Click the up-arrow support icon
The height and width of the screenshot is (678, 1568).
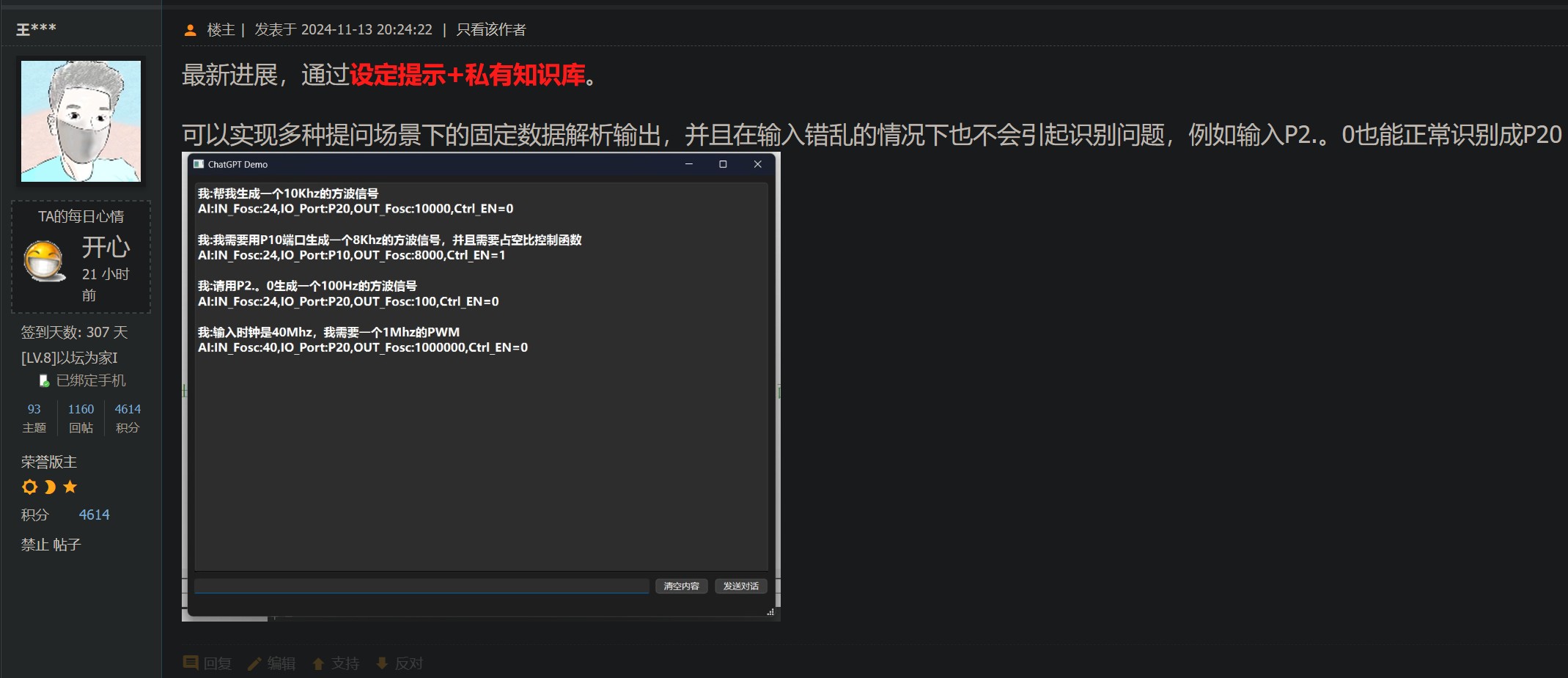pyautogui.click(x=318, y=663)
